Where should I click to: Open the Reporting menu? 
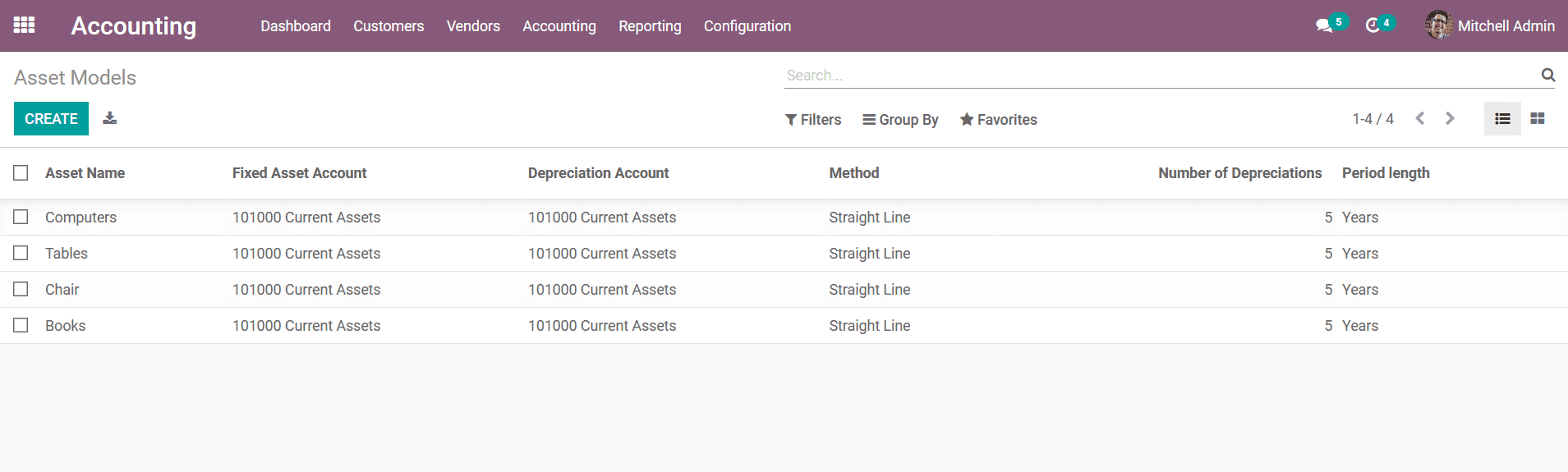pyautogui.click(x=650, y=26)
